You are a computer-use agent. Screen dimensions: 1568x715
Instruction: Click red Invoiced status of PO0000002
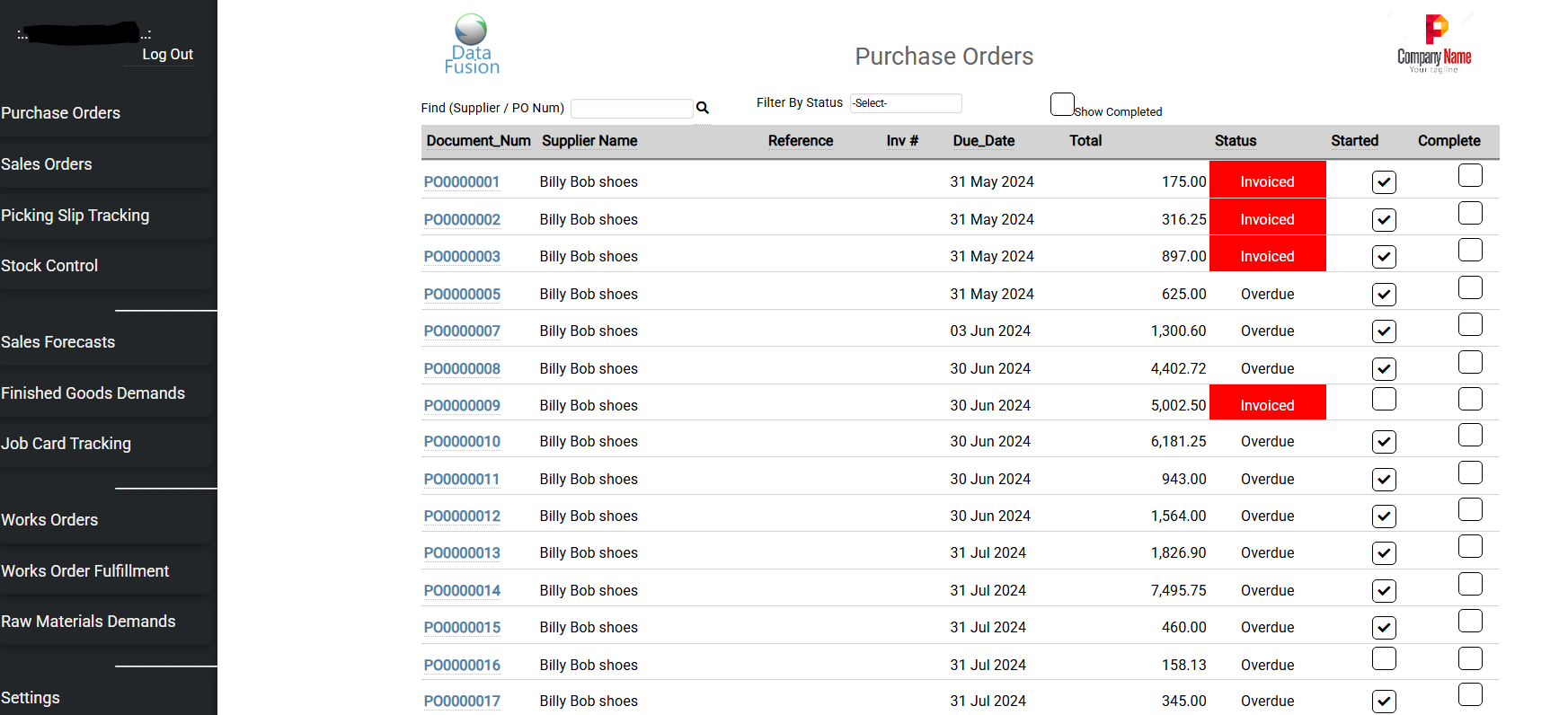coord(1267,219)
